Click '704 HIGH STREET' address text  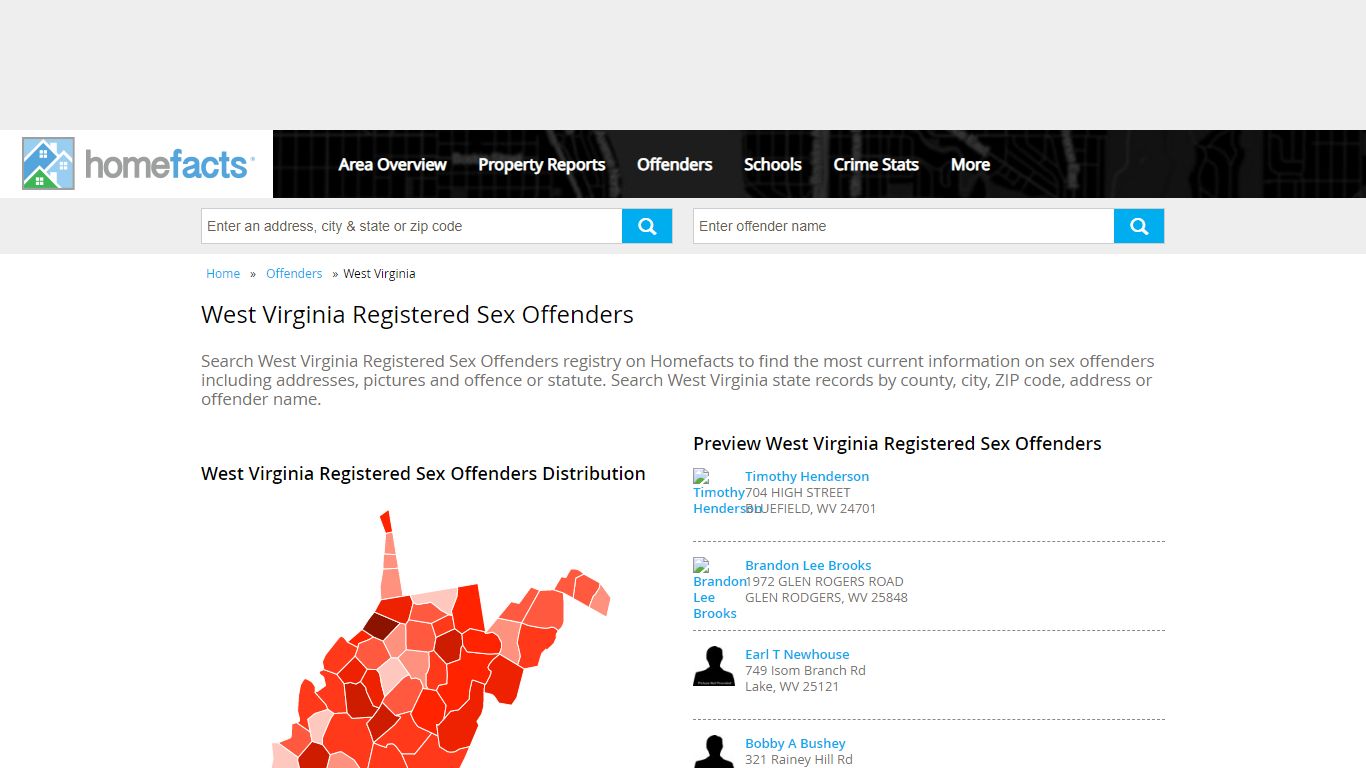click(798, 492)
